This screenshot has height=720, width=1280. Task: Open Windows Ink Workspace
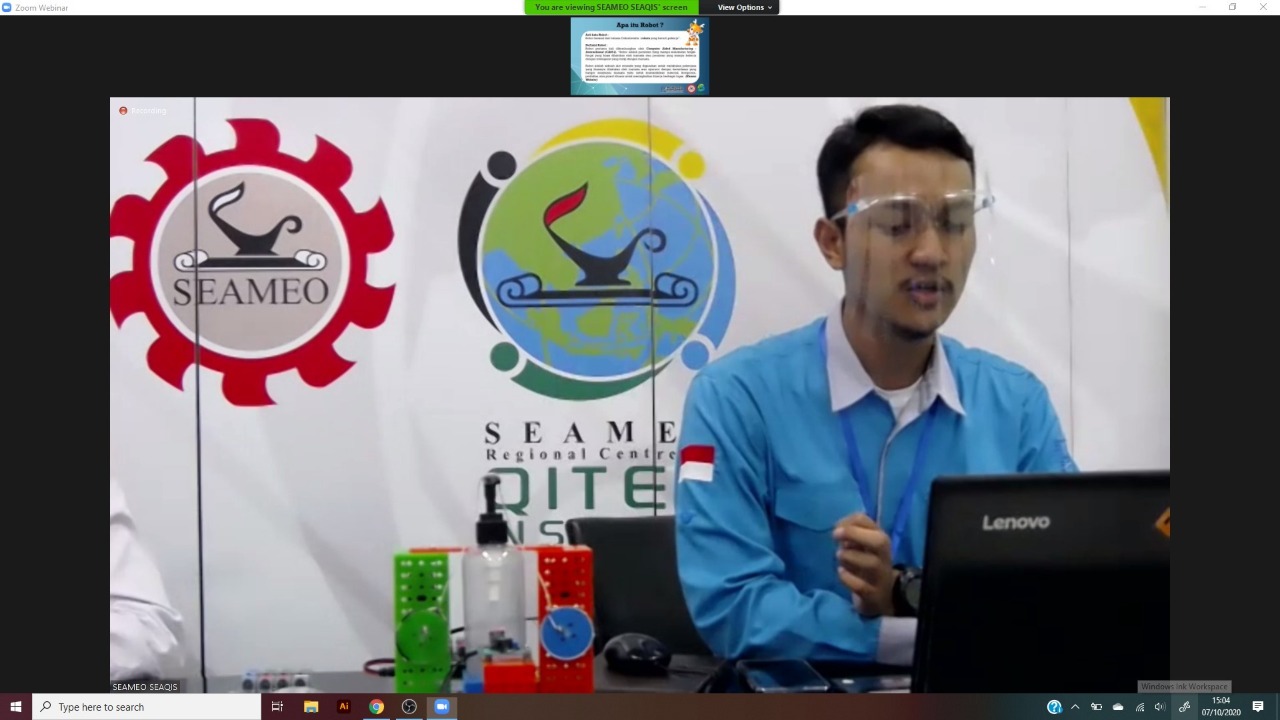click(x=1184, y=707)
